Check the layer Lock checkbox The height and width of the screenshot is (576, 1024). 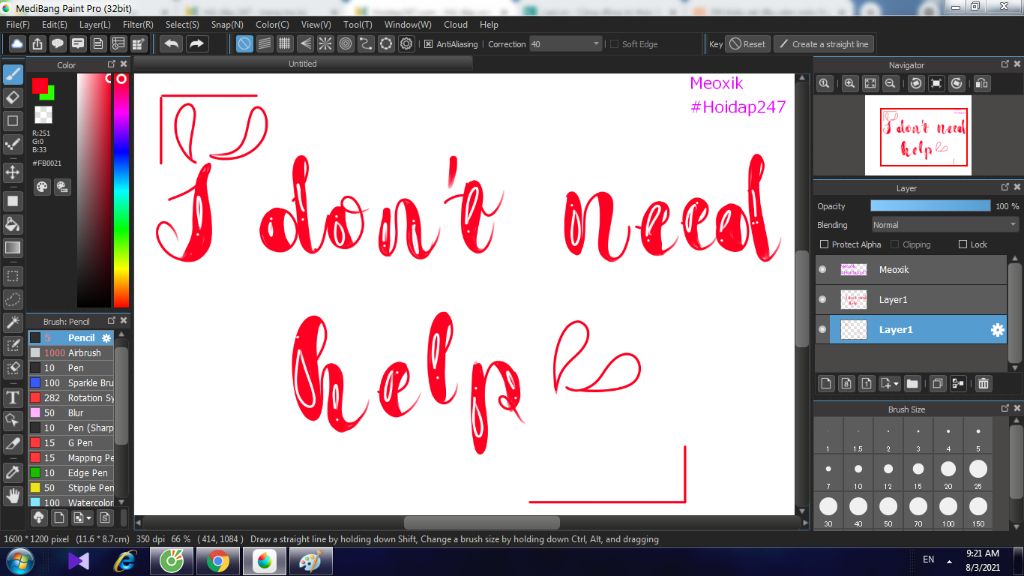click(x=963, y=244)
